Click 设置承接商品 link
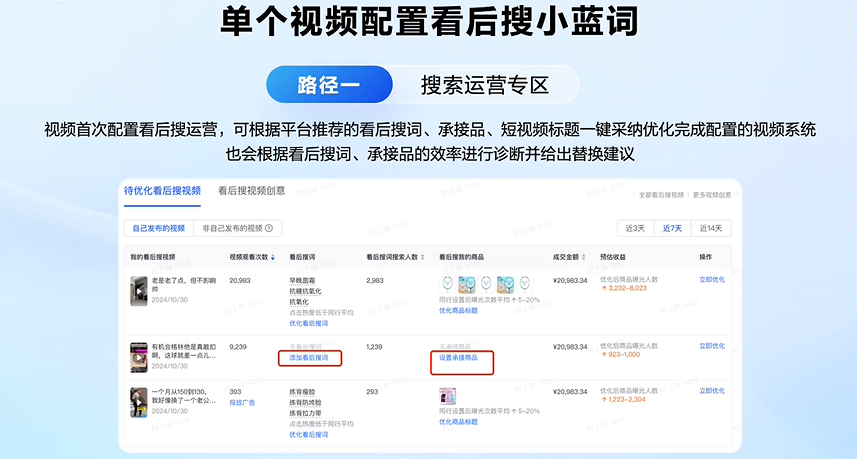The height and width of the screenshot is (459, 857). click(x=458, y=357)
